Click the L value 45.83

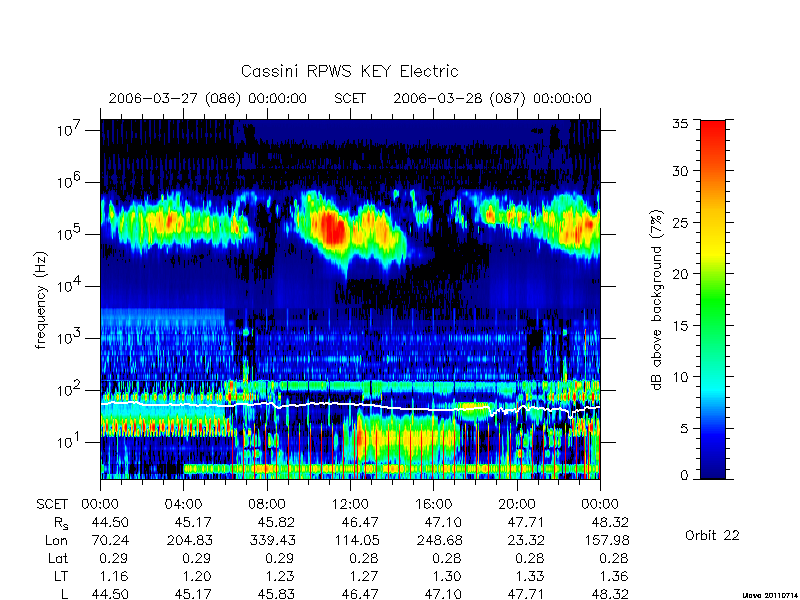click(277, 594)
